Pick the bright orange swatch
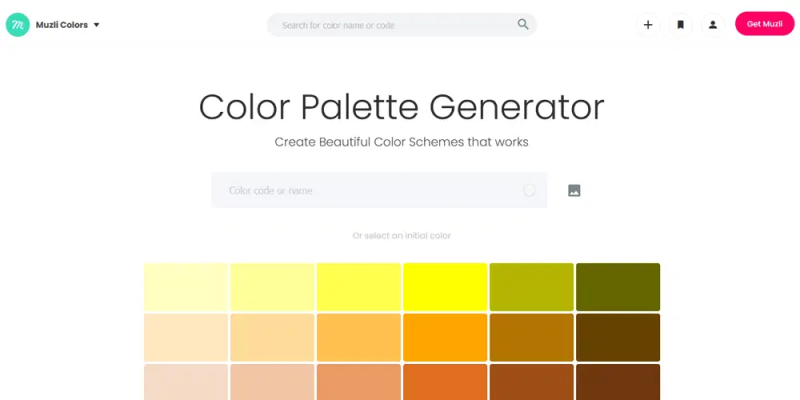Screen dimensions: 800x400 coord(445,337)
